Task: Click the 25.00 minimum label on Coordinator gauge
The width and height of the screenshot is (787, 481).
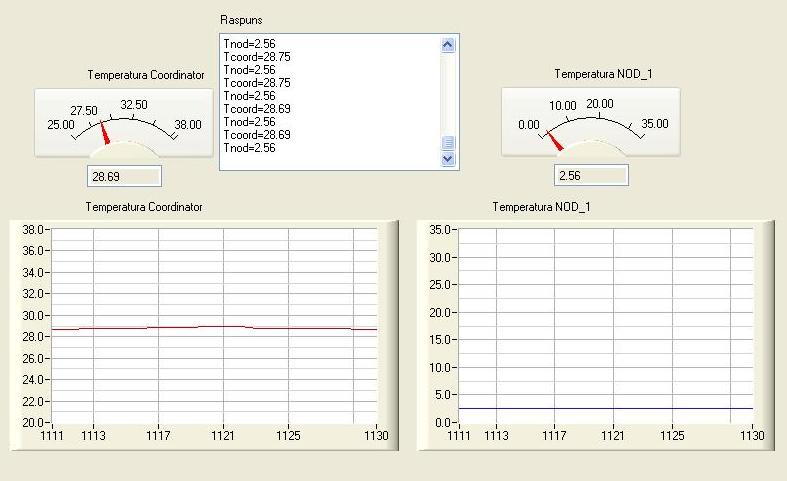Action: 61,125
